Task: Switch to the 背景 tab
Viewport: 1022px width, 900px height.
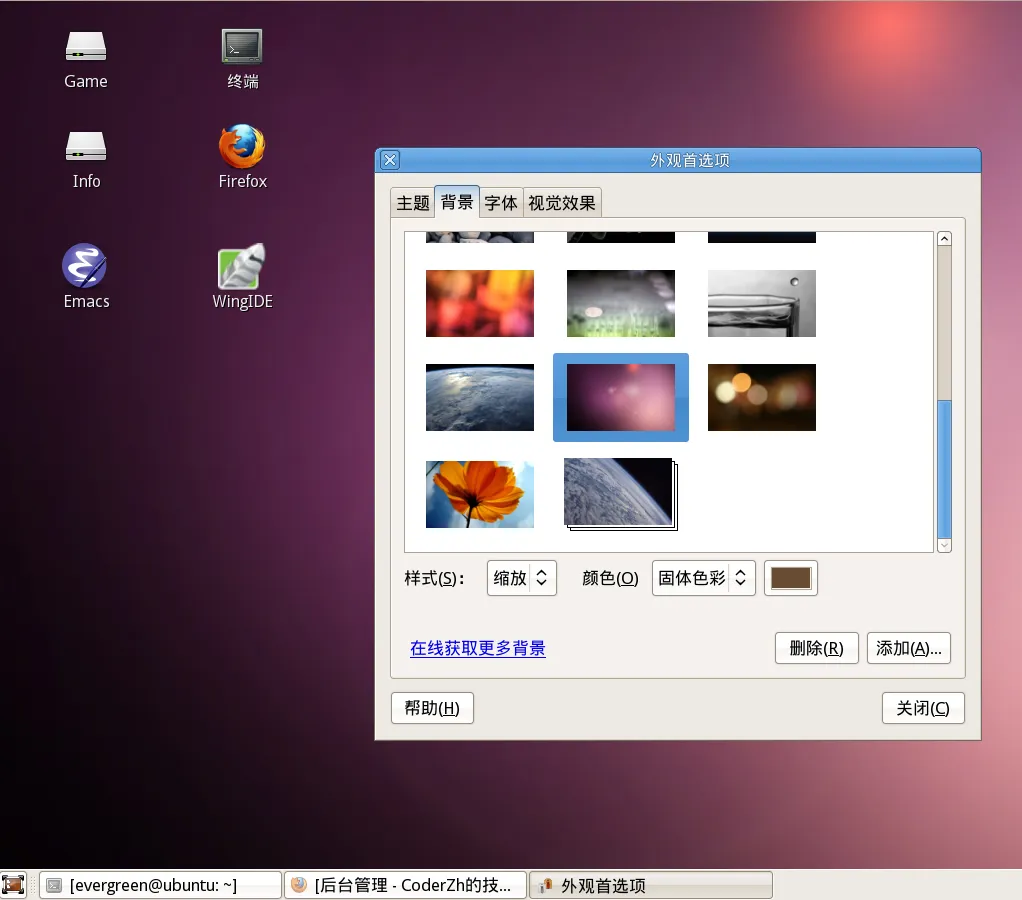Action: [456, 202]
